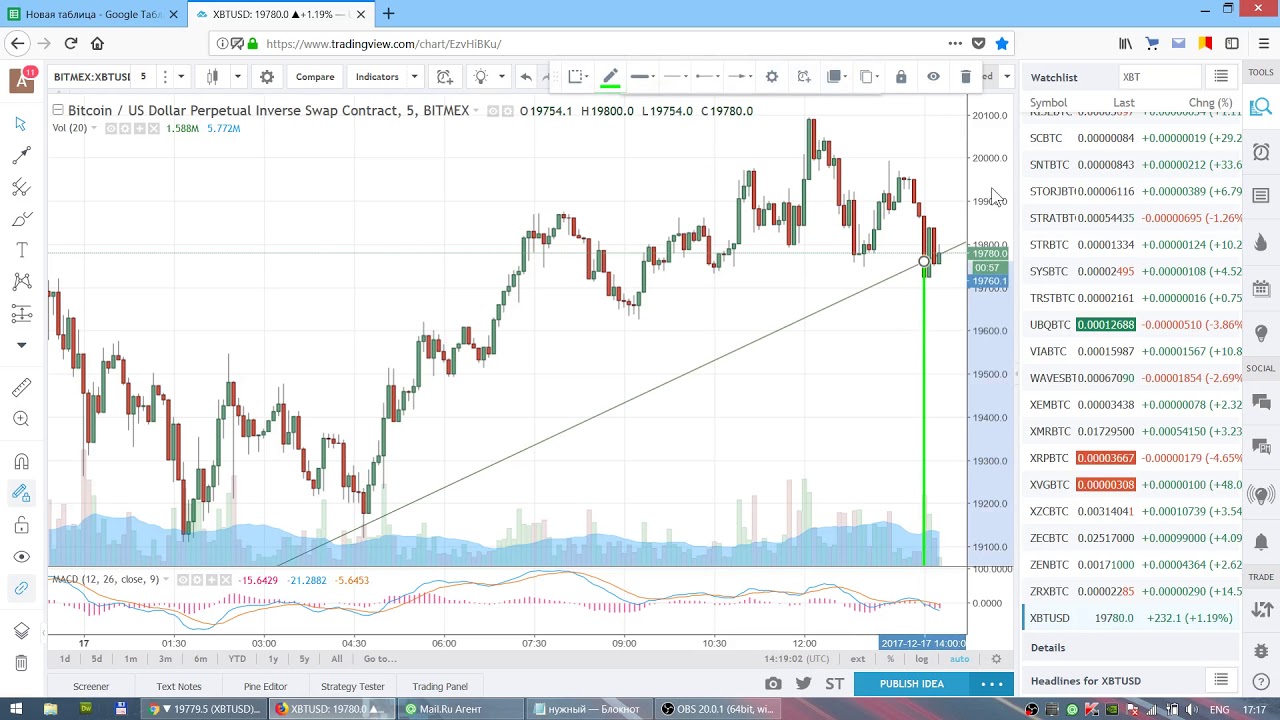1280x720 pixels.
Task: Open the Text Notes tab
Action: click(x=179, y=686)
